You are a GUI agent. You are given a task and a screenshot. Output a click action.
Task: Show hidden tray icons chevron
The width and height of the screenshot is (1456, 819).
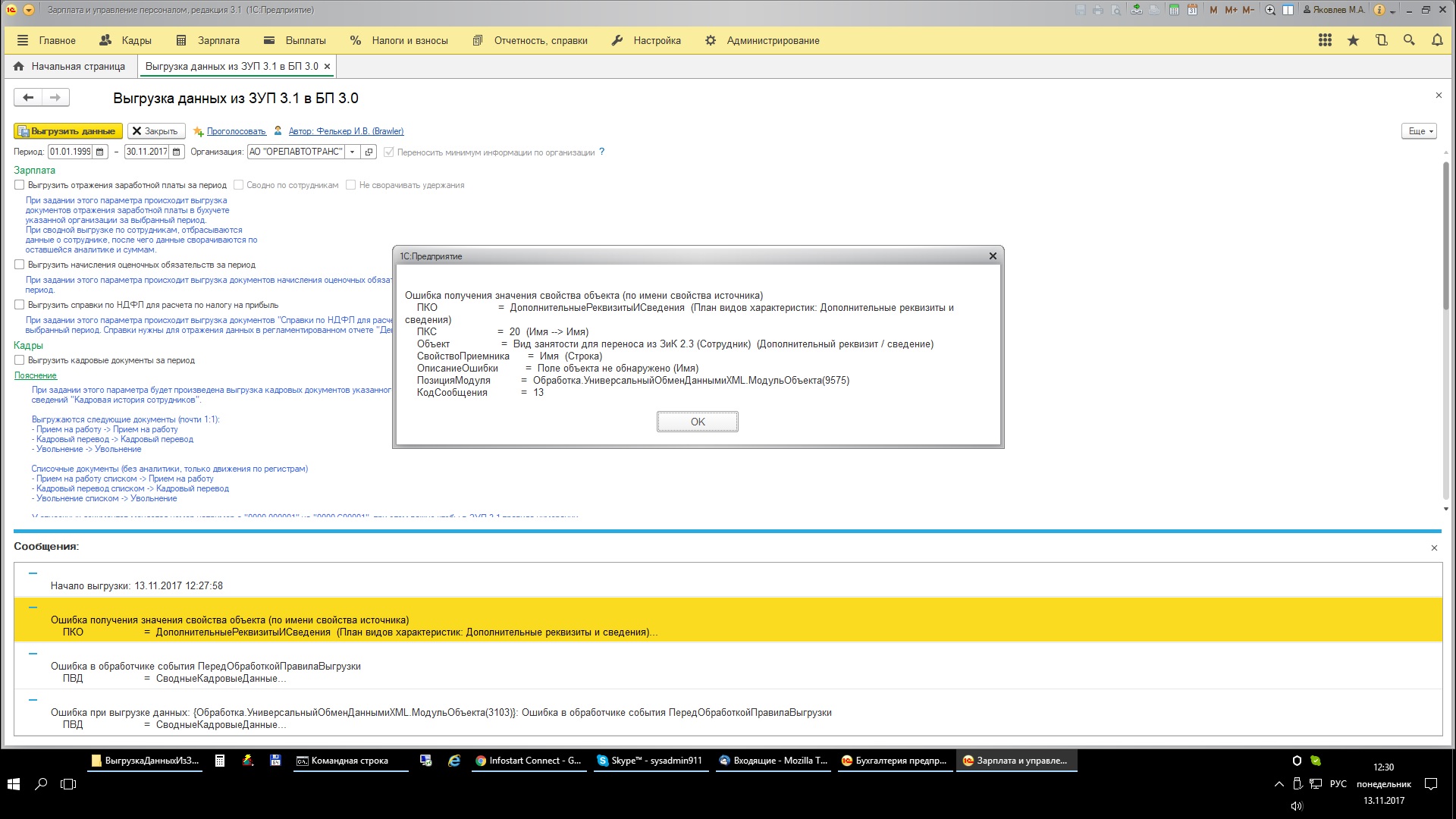[x=1279, y=784]
